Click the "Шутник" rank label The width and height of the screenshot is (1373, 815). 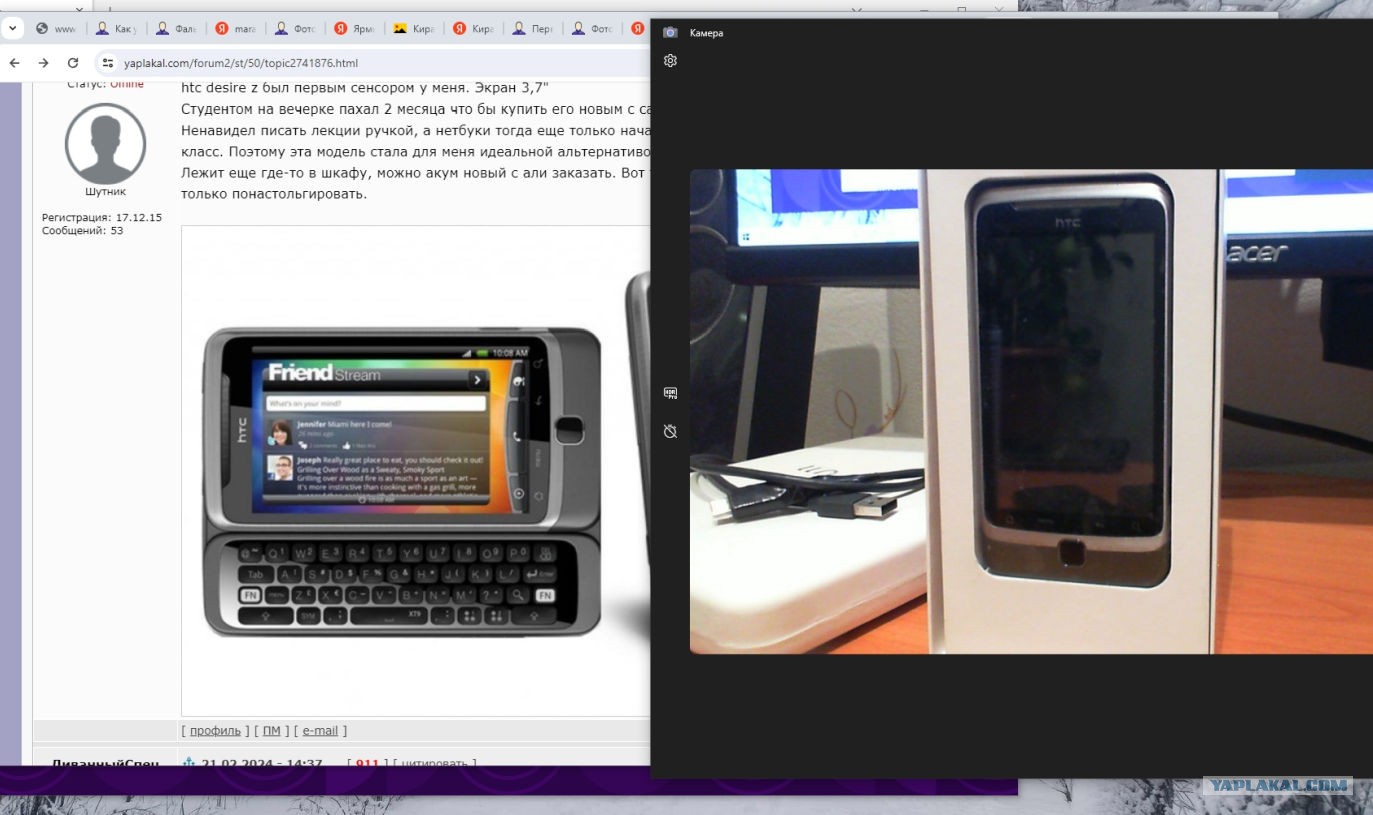click(105, 192)
